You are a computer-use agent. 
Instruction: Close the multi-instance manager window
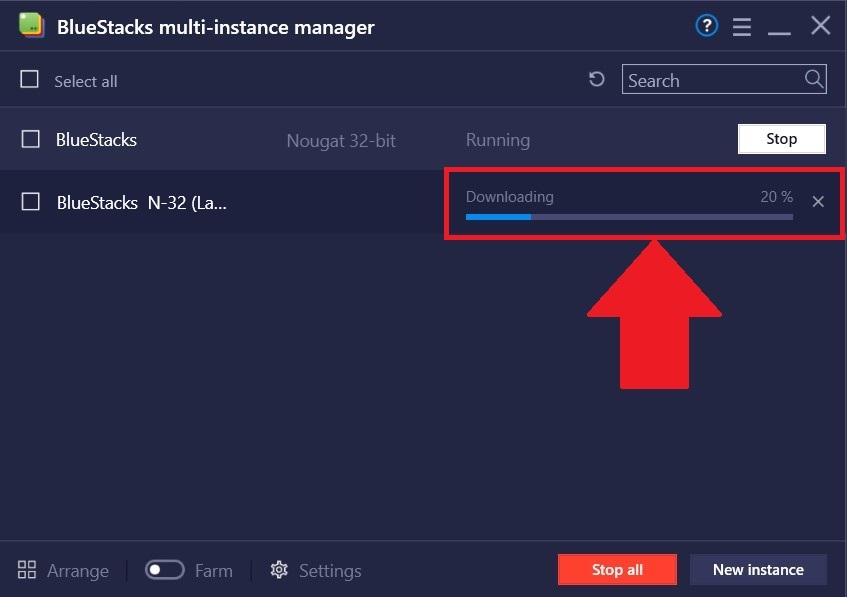(821, 25)
